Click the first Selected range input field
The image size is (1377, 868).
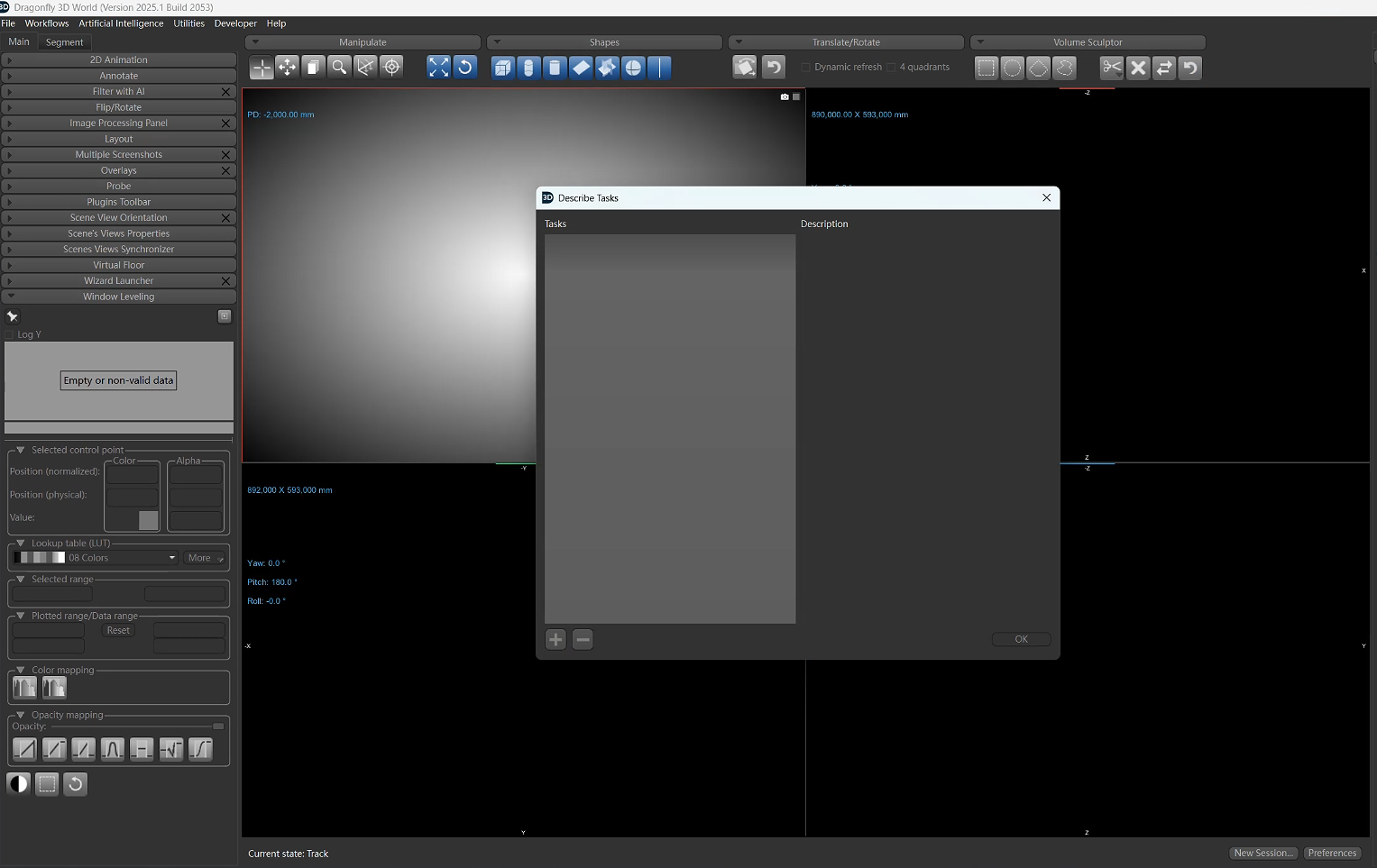tap(52, 594)
